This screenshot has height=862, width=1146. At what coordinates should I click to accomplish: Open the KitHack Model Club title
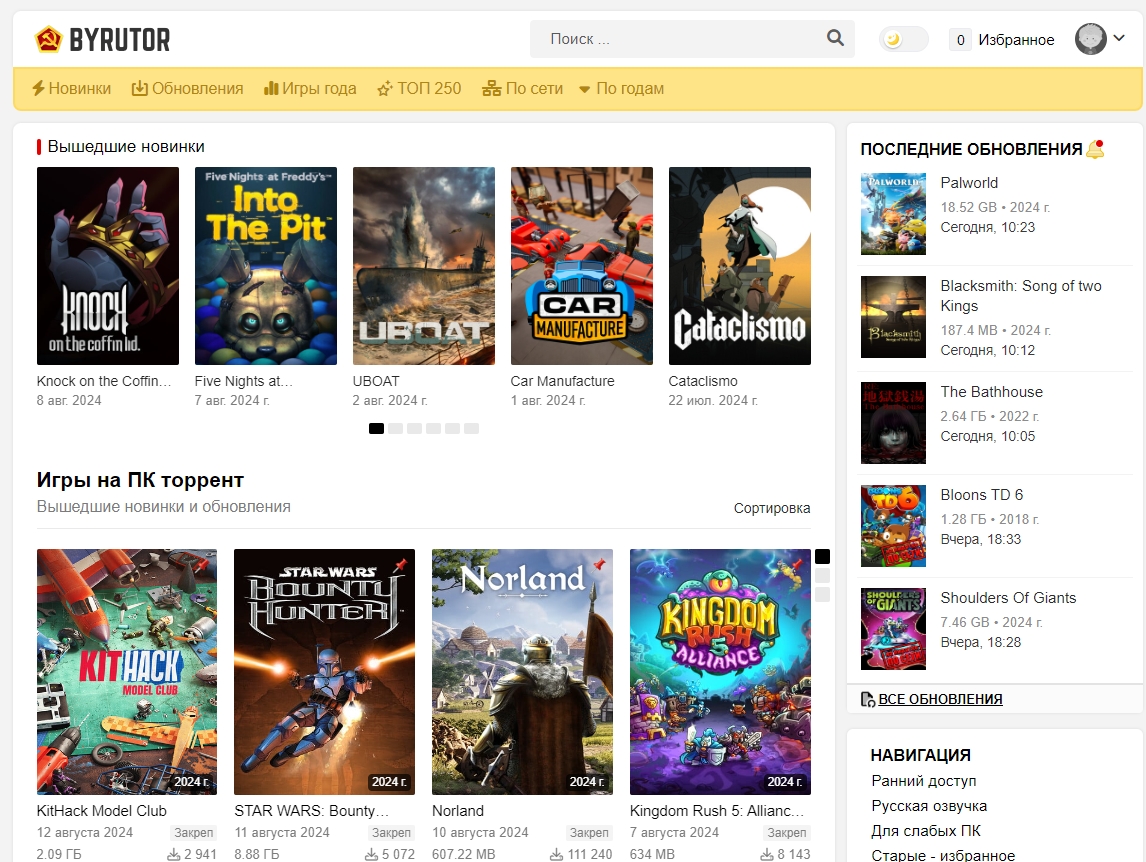coord(102,811)
